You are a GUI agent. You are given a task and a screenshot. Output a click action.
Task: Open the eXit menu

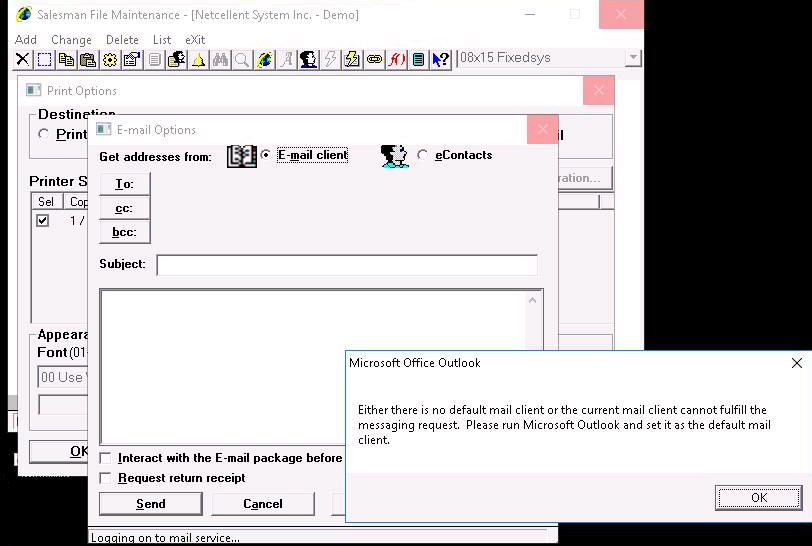[x=195, y=40]
